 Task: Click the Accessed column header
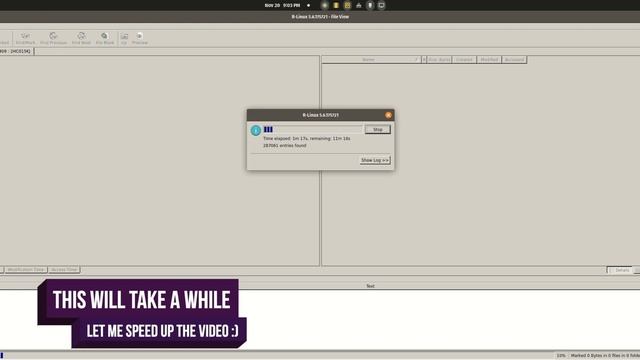[514, 60]
